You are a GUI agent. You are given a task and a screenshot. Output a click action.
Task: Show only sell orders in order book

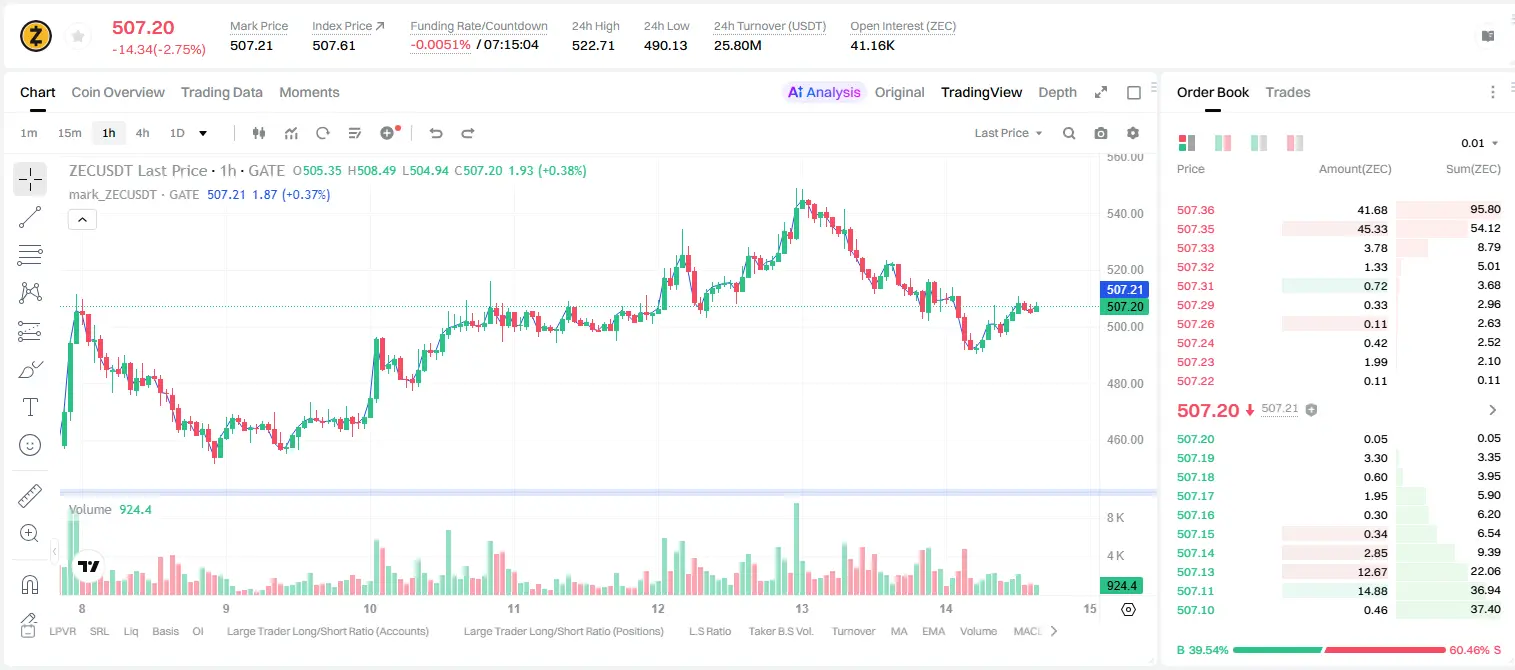pos(1295,143)
